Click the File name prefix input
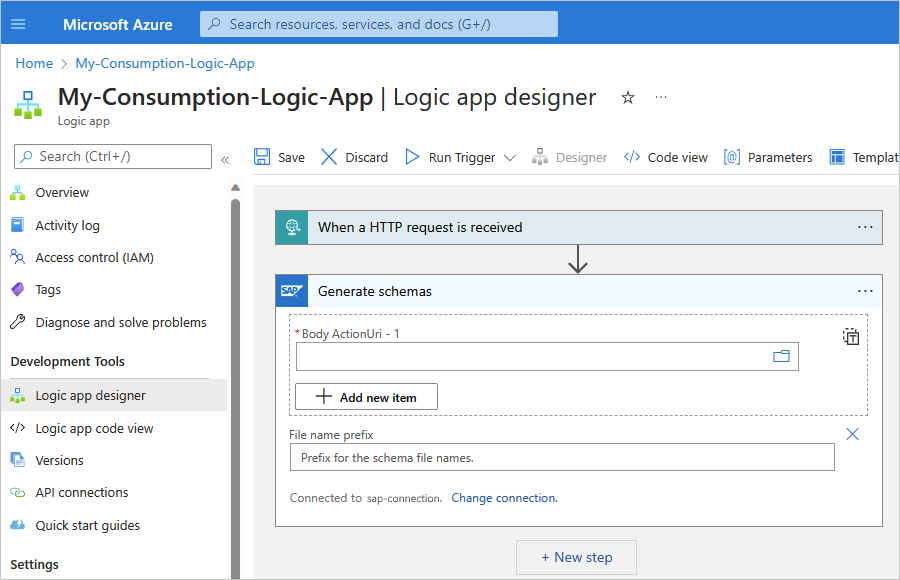 [x=561, y=458]
